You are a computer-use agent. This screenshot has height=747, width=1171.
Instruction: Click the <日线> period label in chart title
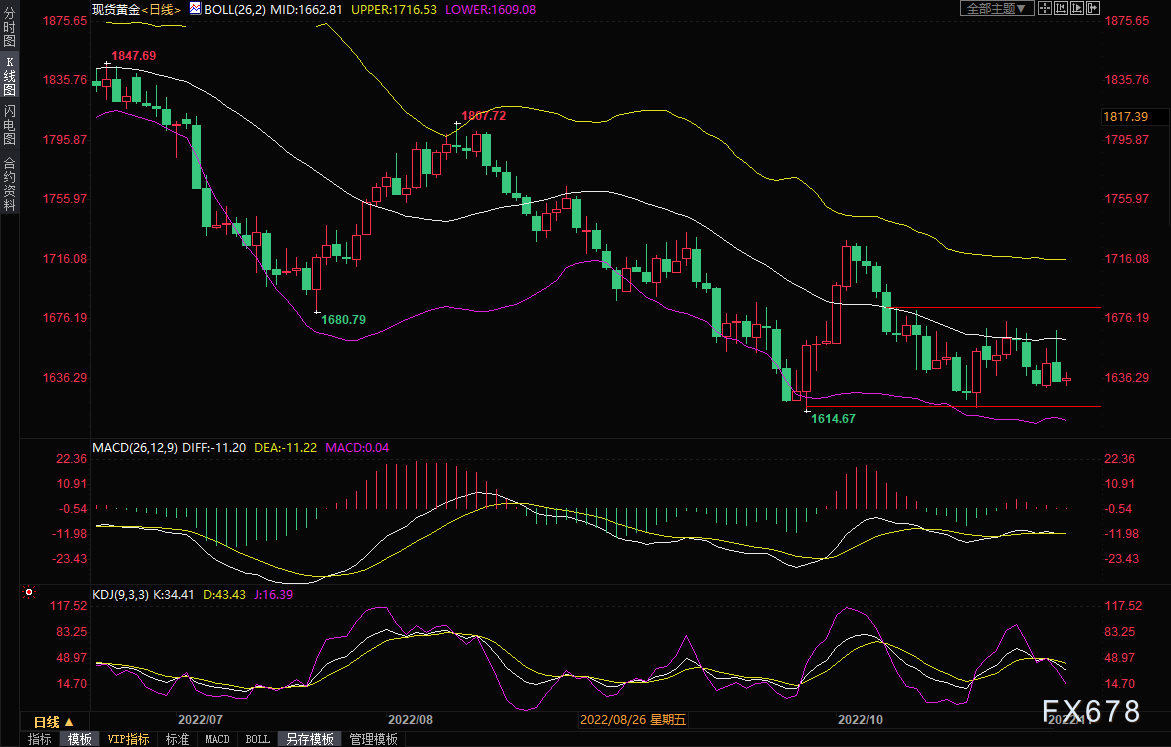pos(159,8)
